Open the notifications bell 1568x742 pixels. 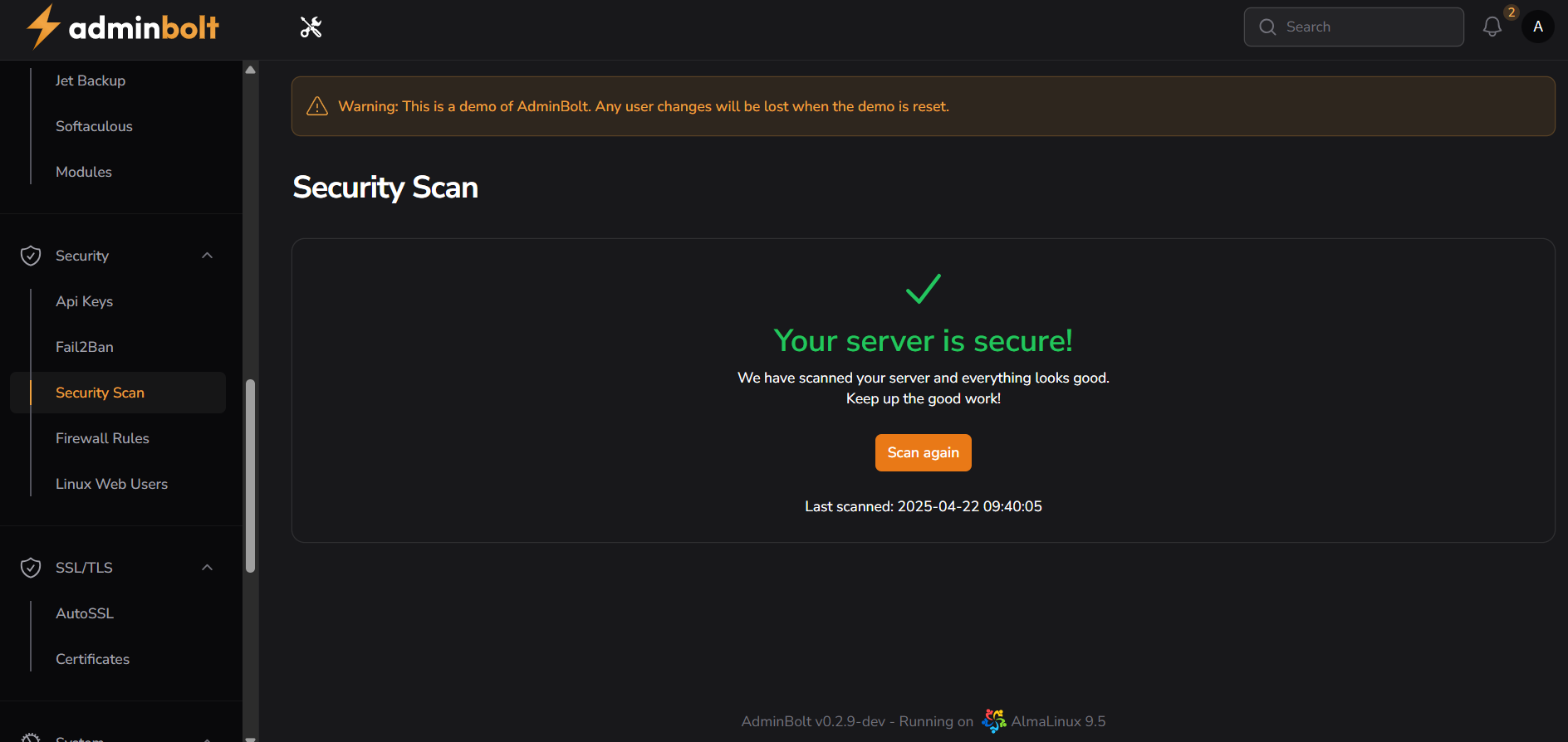[1492, 27]
